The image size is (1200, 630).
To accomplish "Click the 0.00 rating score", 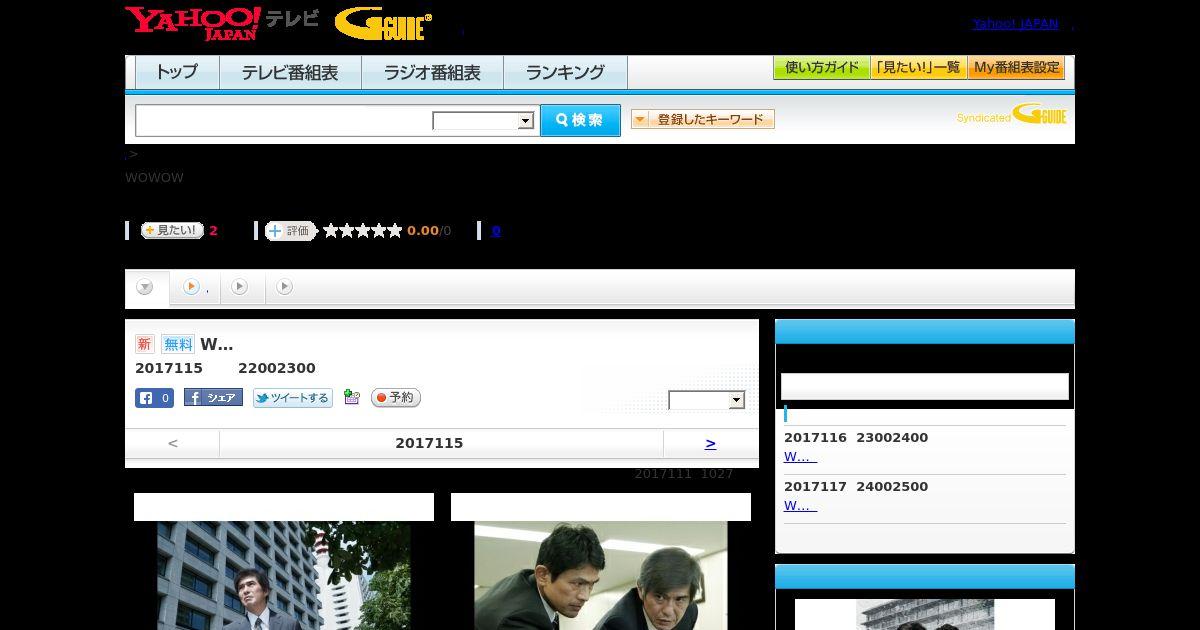I will (423, 231).
